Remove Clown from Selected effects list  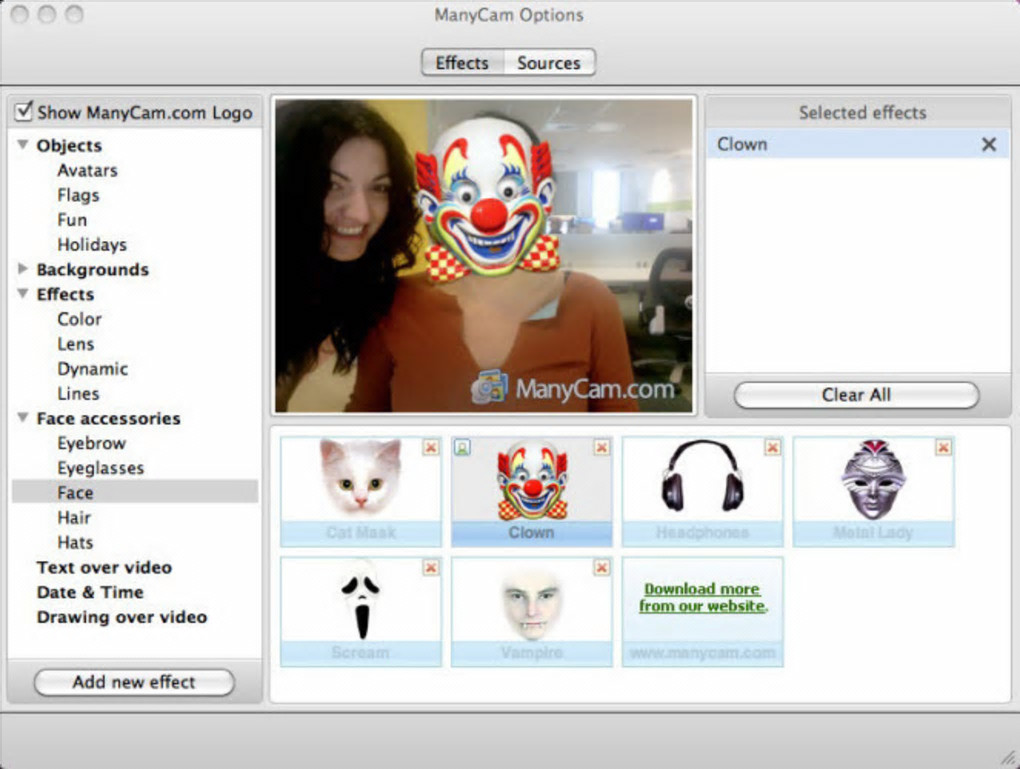(989, 144)
